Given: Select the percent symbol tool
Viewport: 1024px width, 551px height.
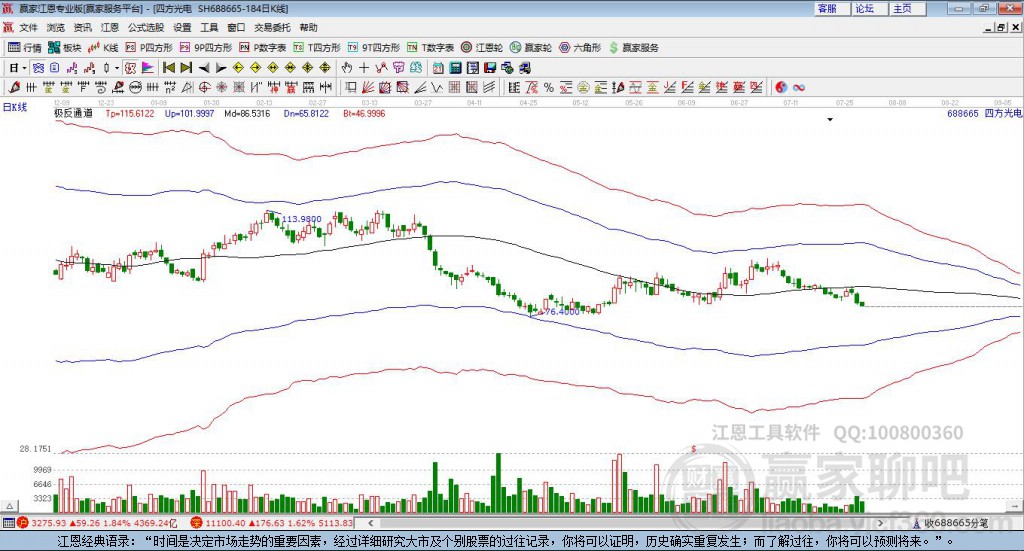Looking at the screenshot, I should [x=549, y=87].
